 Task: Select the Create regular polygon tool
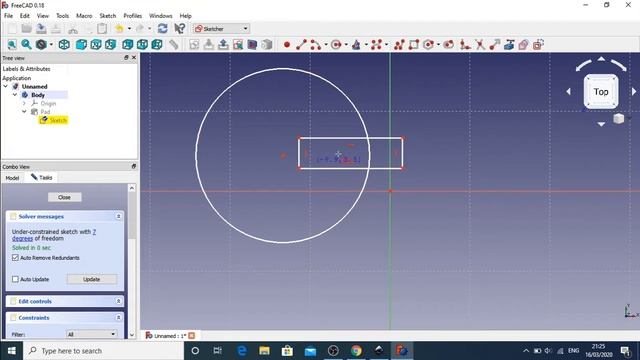[x=428, y=44]
